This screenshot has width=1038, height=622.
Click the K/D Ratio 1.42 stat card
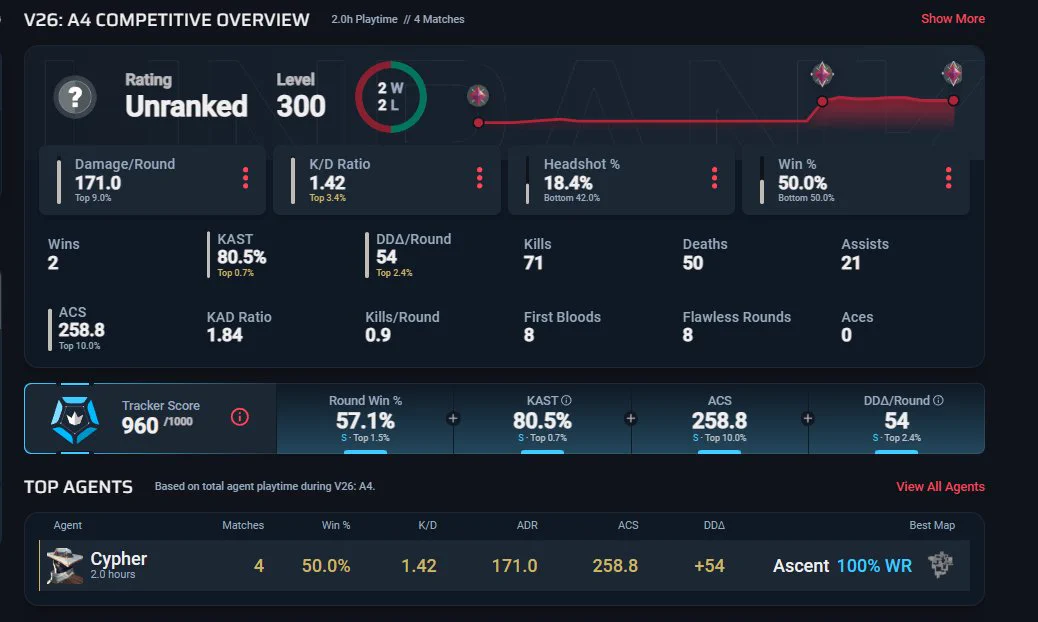click(387, 180)
